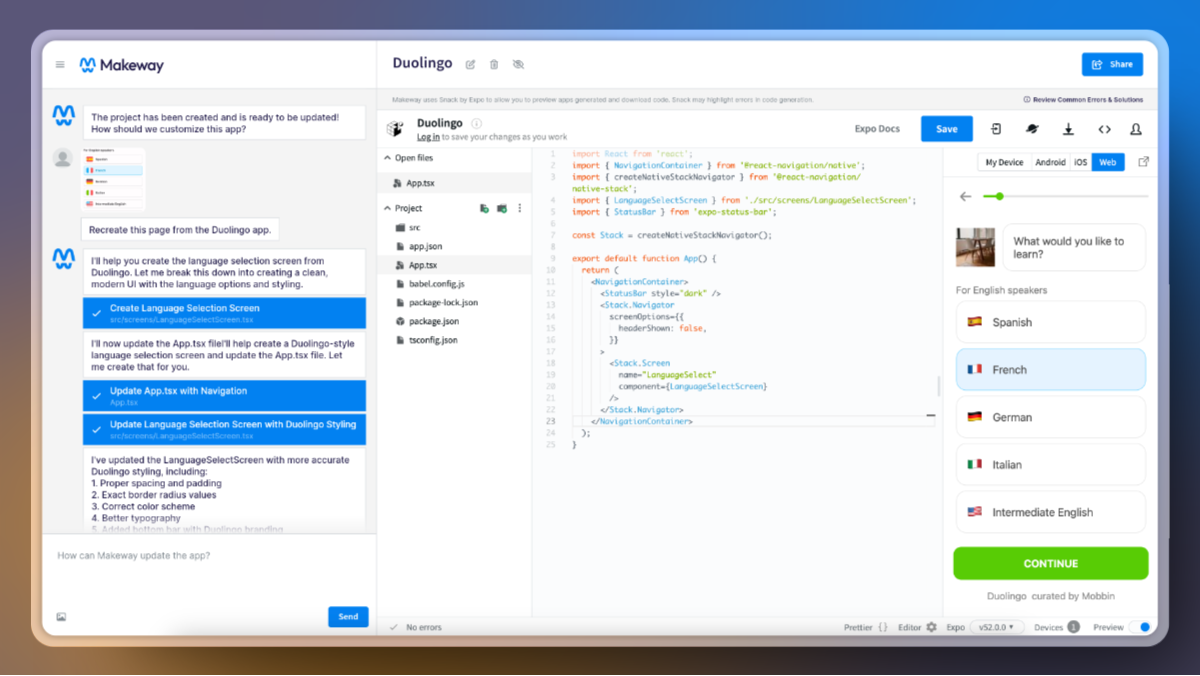Open preview in new window icon
The height and width of the screenshot is (676, 1200).
(x=1144, y=162)
